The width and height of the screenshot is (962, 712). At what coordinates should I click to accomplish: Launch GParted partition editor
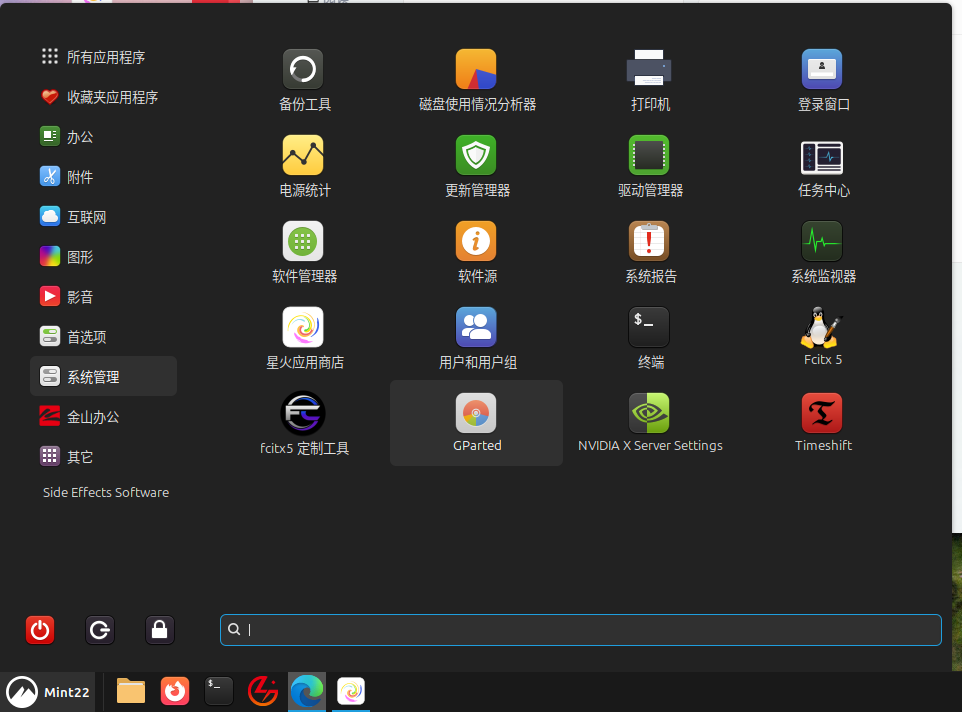(477, 424)
